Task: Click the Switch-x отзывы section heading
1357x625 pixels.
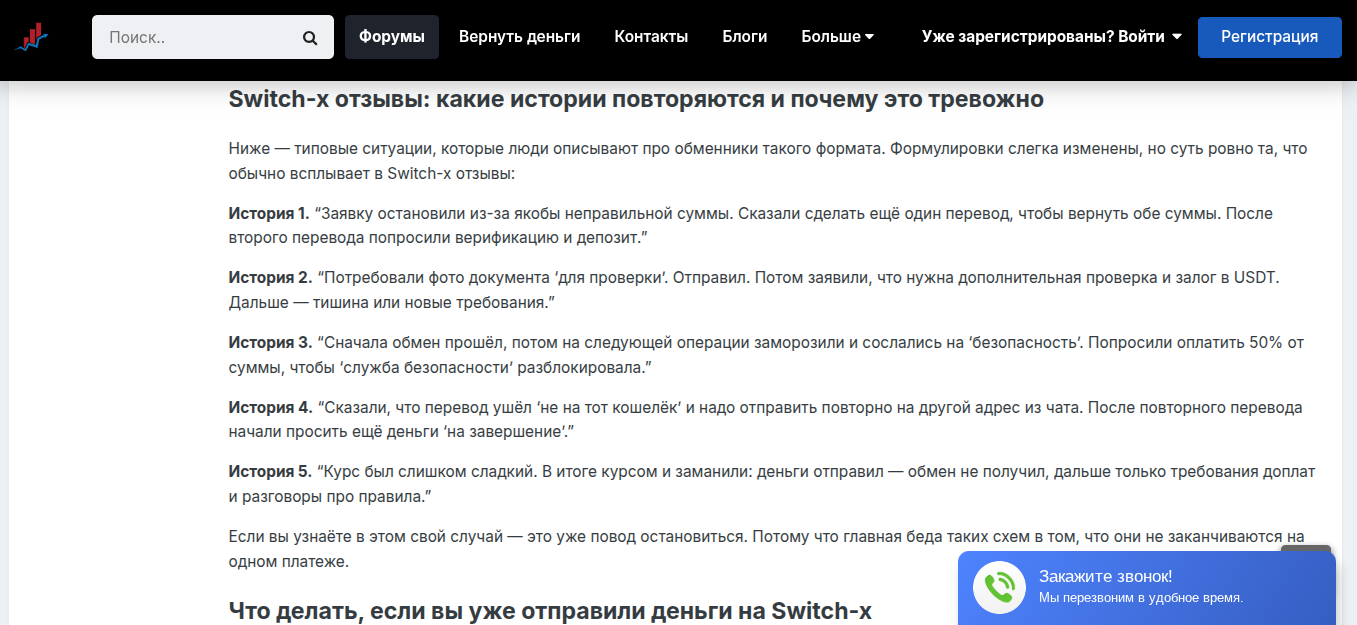Action: point(636,100)
